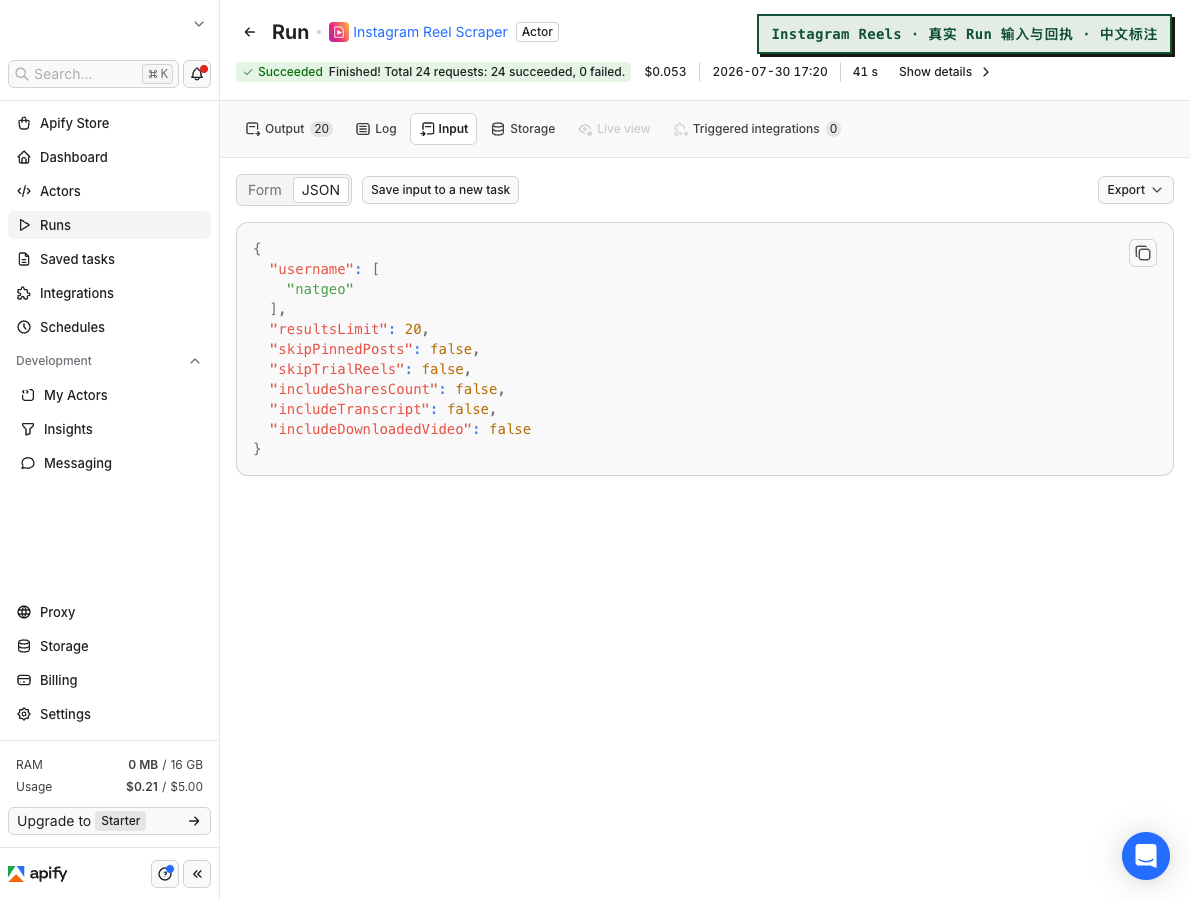
Task: Open Messaging in sidebar
Action: pyautogui.click(x=109, y=464)
